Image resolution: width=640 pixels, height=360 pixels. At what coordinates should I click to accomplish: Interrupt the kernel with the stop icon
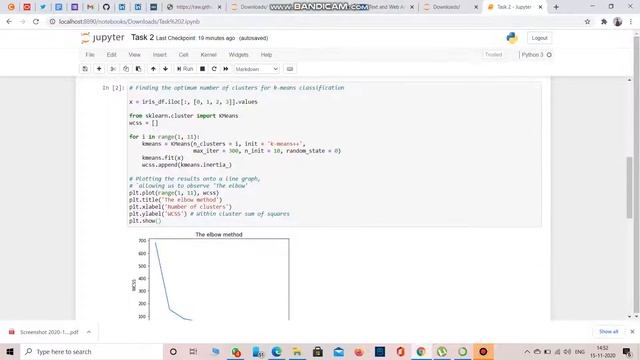[x=202, y=69]
